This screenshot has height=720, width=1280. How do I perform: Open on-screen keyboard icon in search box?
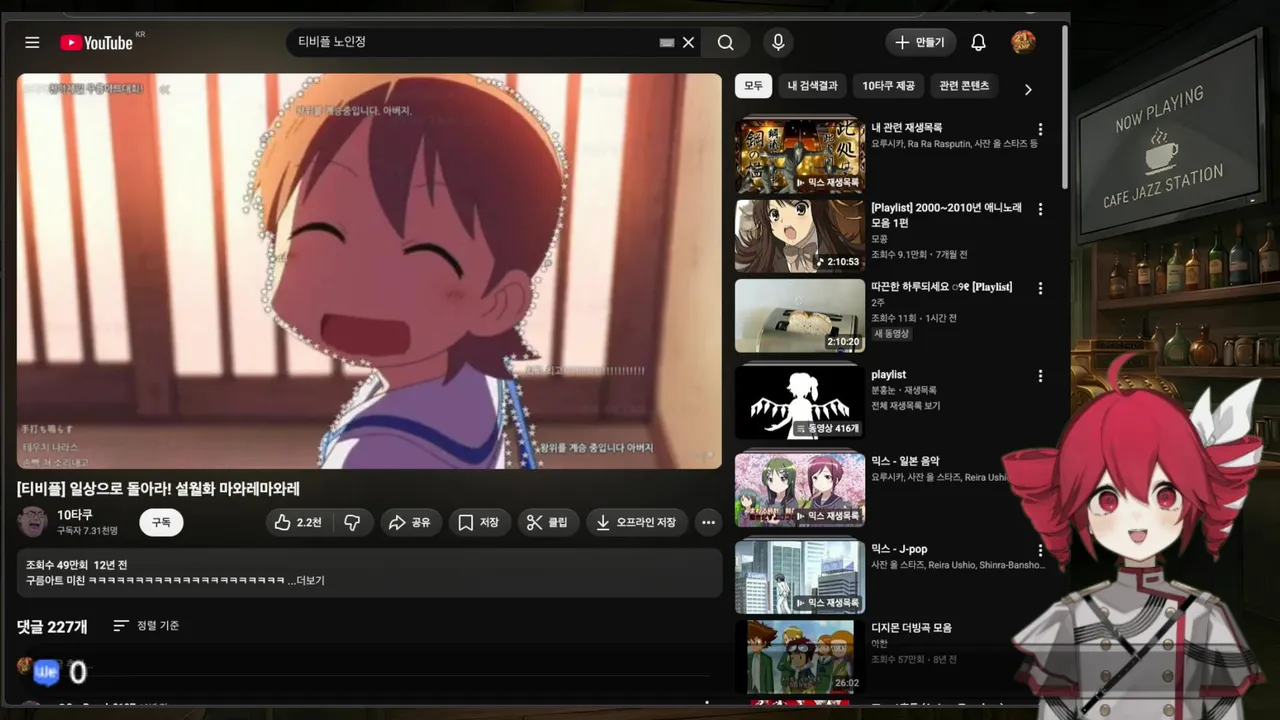667,43
